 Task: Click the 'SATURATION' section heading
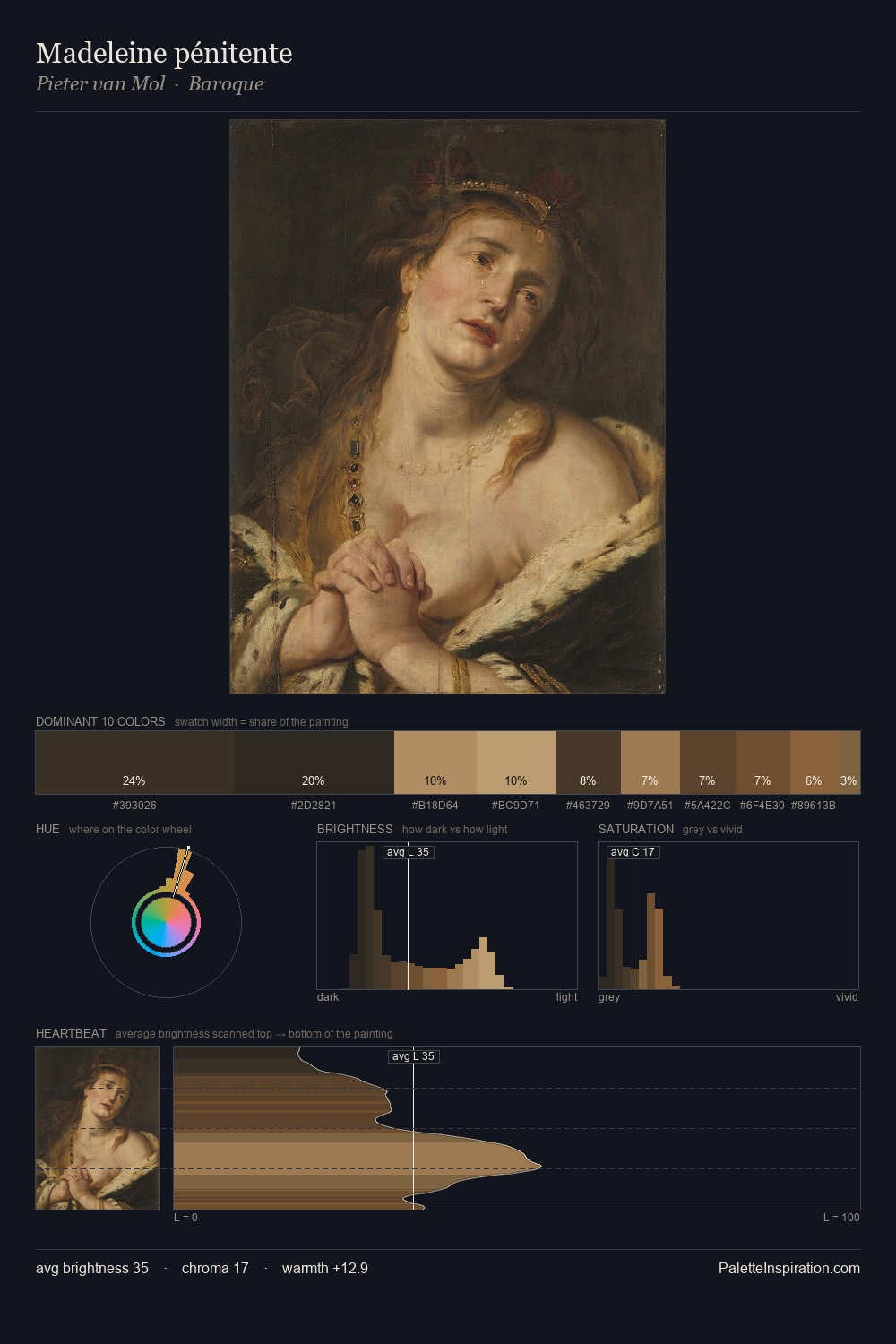pyautogui.click(x=636, y=829)
